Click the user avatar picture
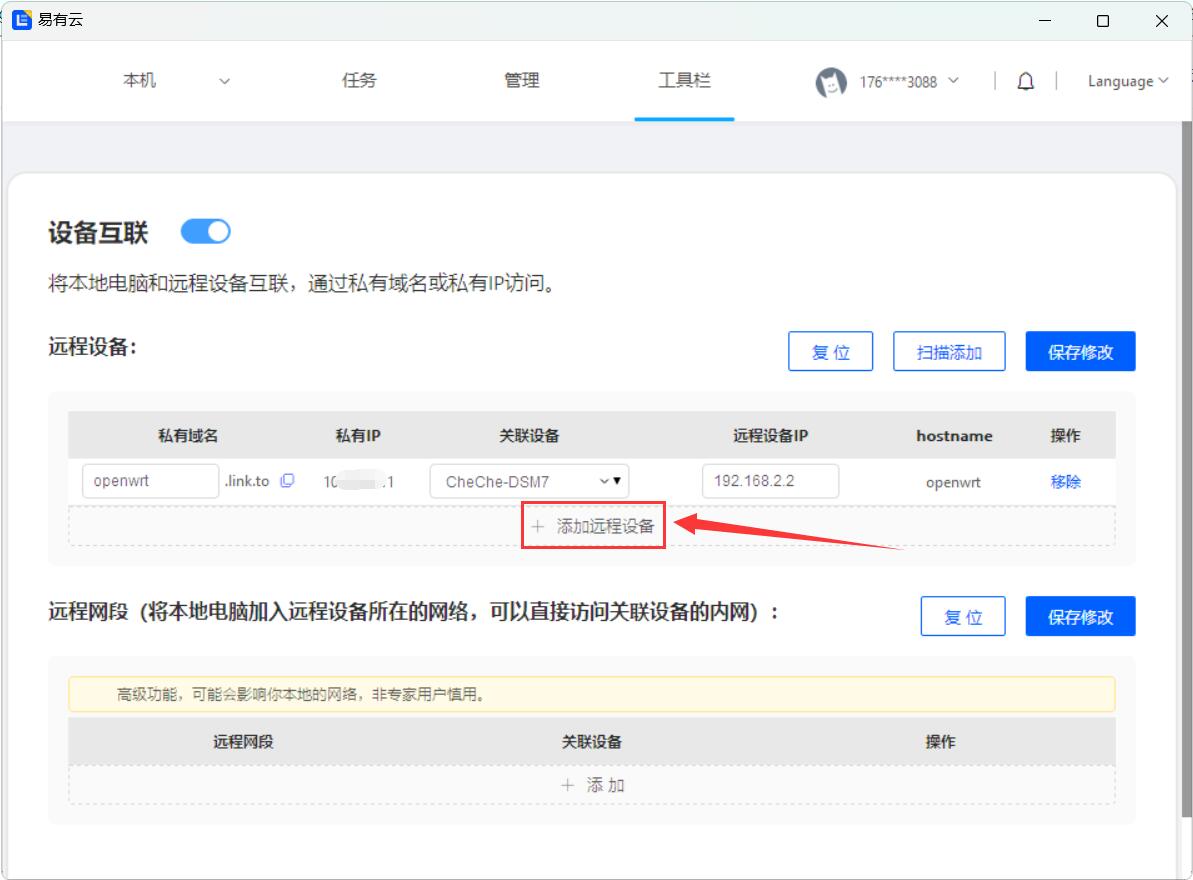1193x880 pixels. [x=832, y=82]
